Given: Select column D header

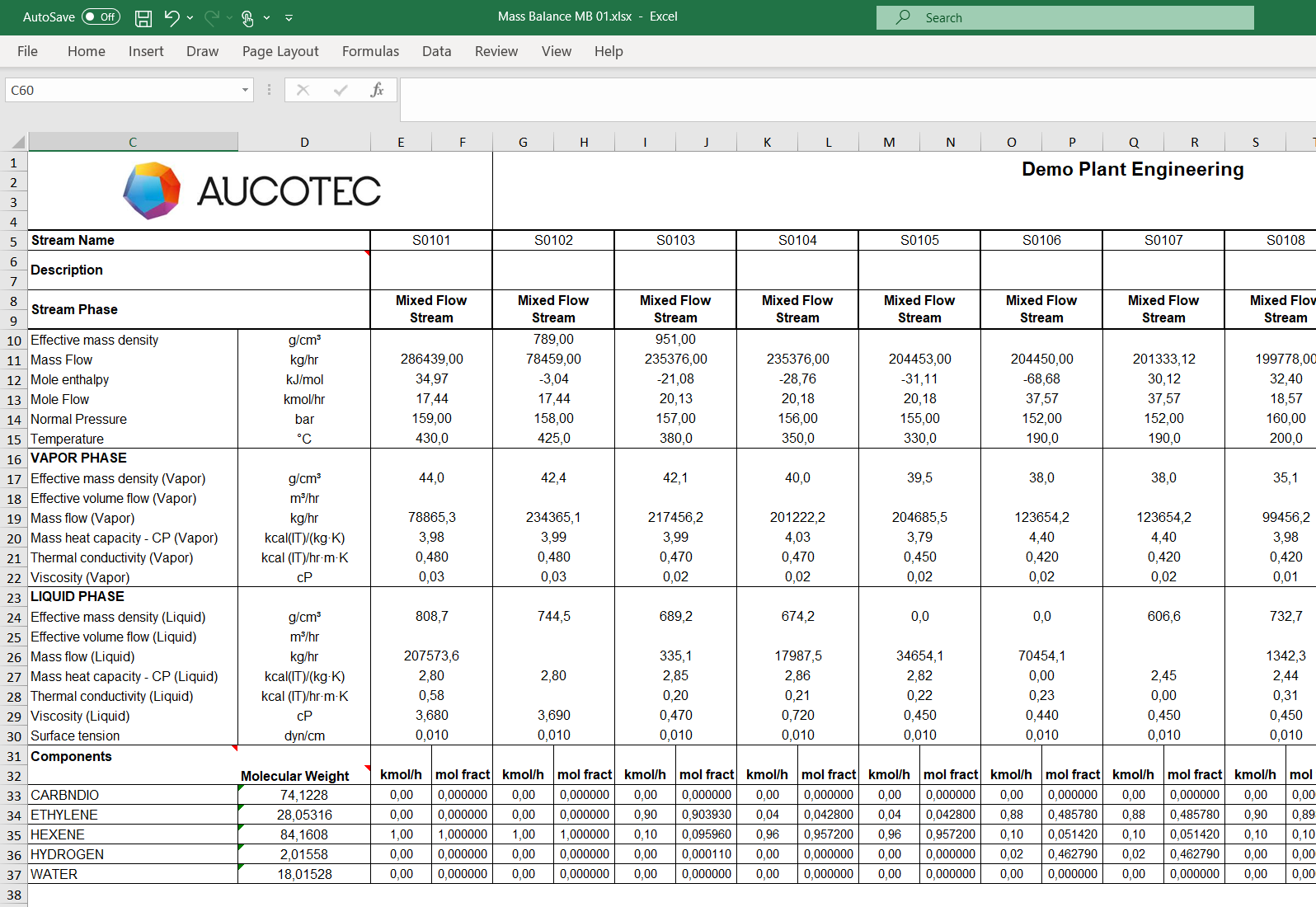Looking at the screenshot, I should (304, 142).
